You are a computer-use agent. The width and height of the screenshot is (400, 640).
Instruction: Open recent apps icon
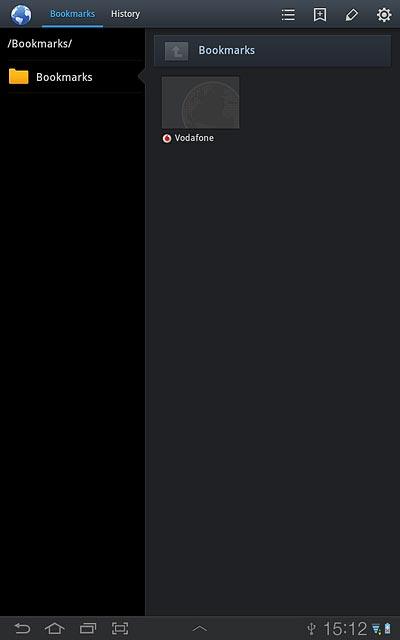(x=88, y=628)
